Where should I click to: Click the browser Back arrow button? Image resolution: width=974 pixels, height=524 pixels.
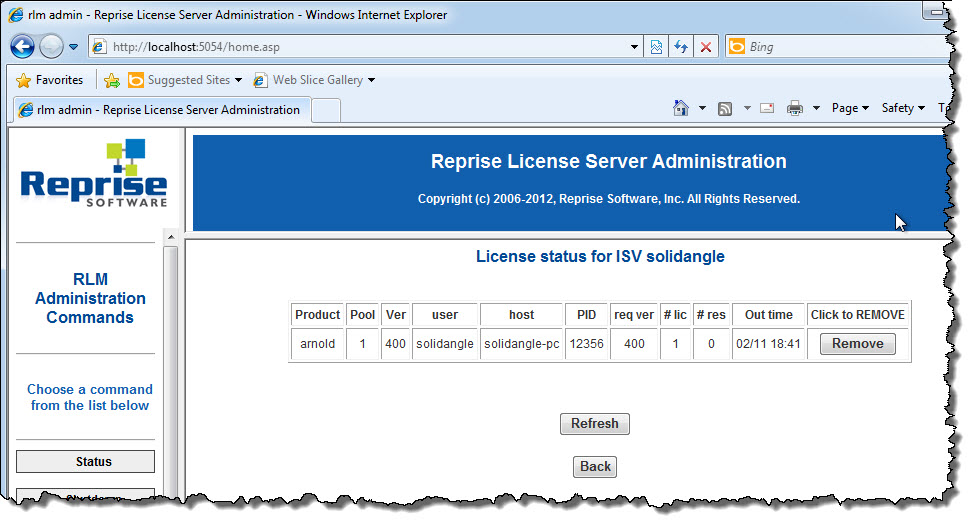pos(23,46)
